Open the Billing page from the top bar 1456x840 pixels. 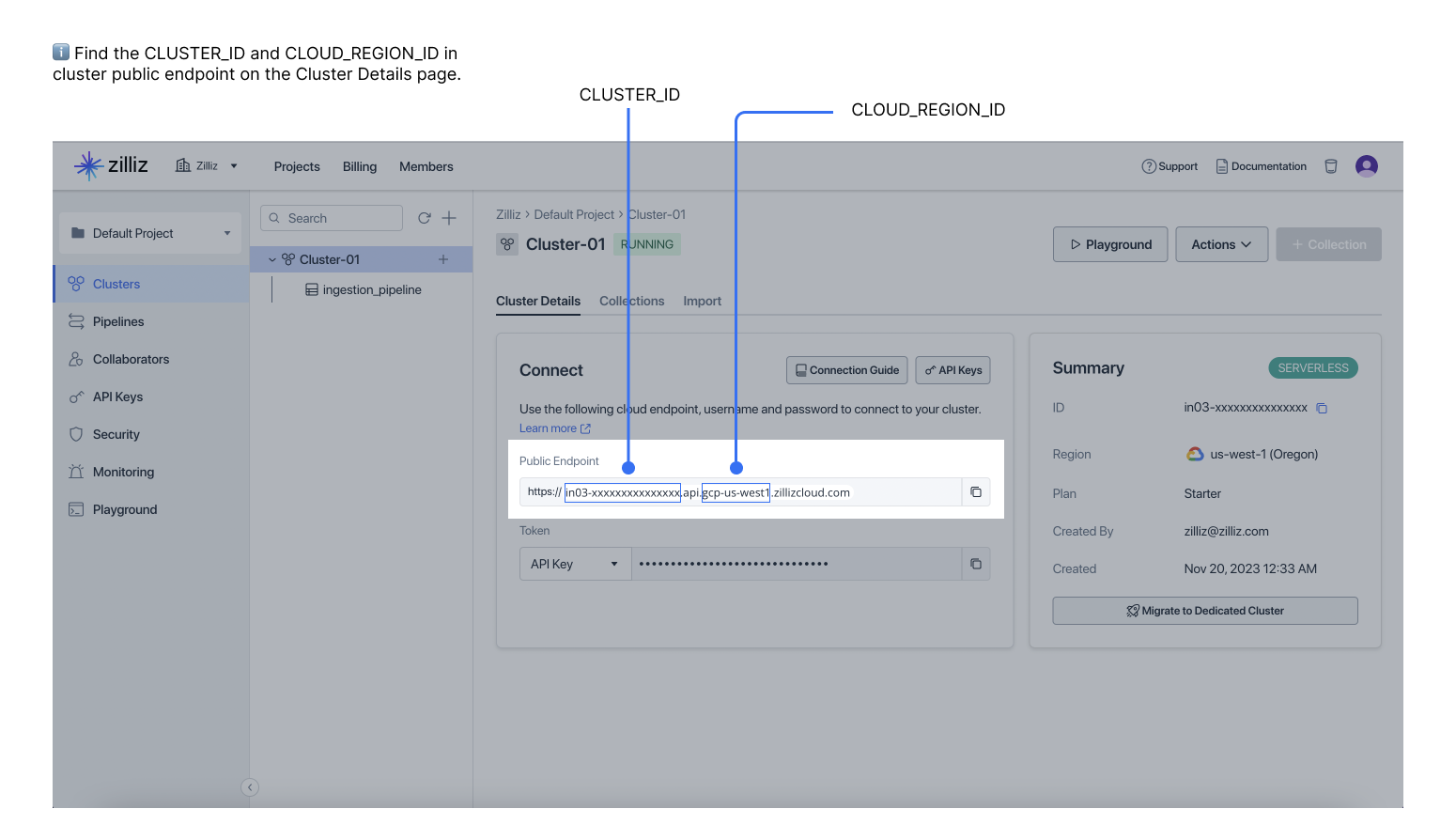360,166
